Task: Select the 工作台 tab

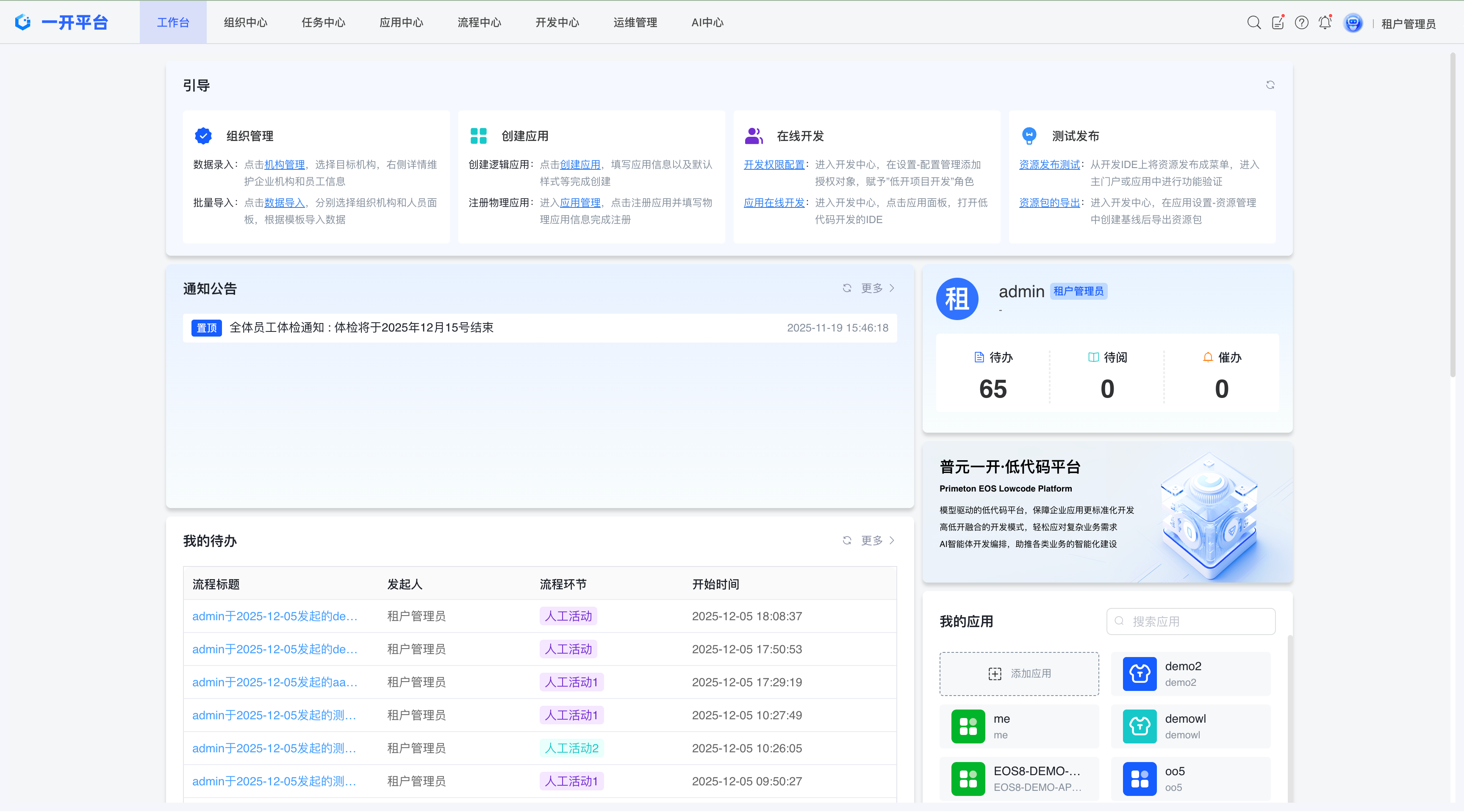Action: coord(172,22)
